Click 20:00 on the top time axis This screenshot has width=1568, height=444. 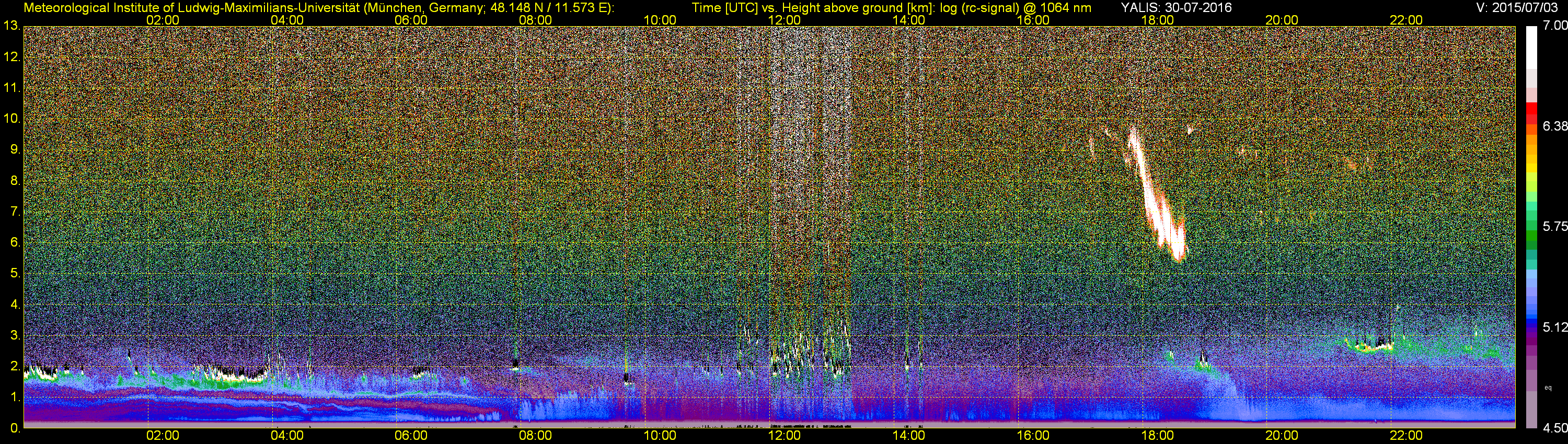[1282, 20]
